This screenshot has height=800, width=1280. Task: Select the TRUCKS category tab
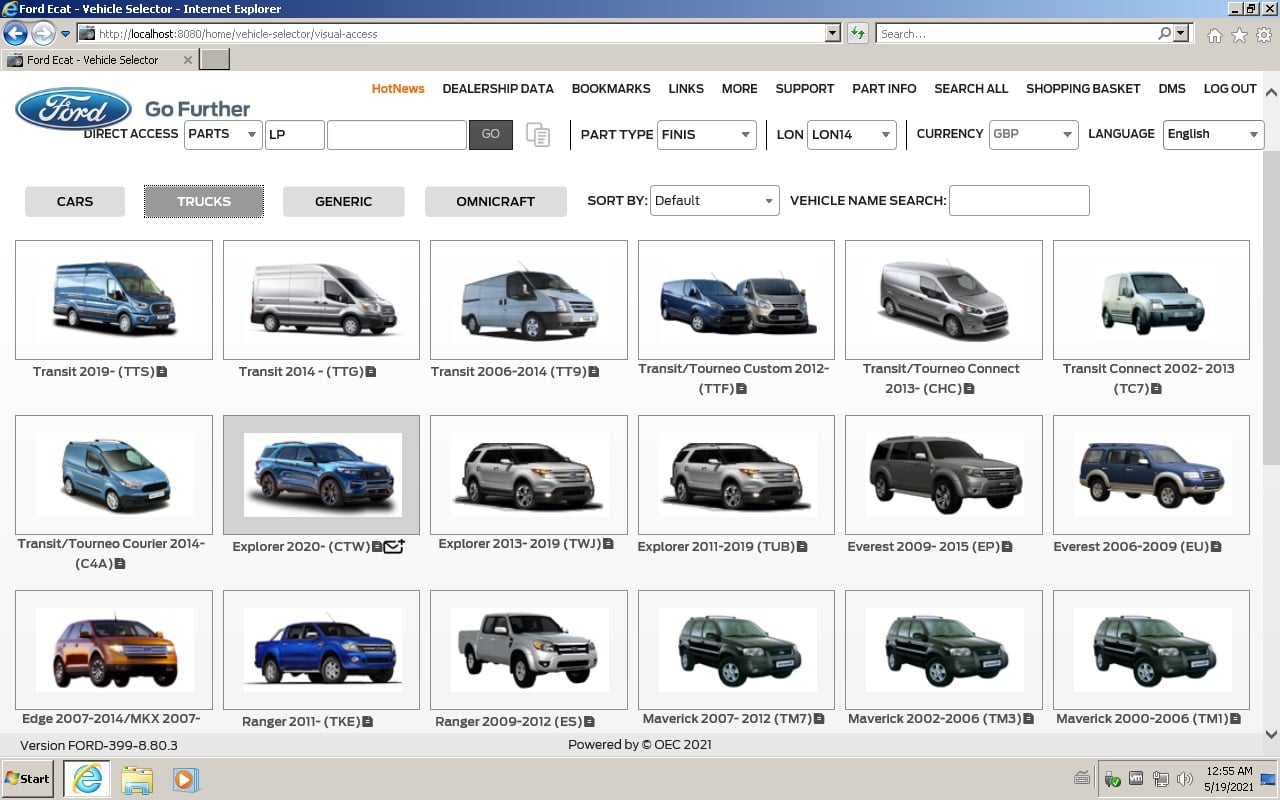click(204, 201)
